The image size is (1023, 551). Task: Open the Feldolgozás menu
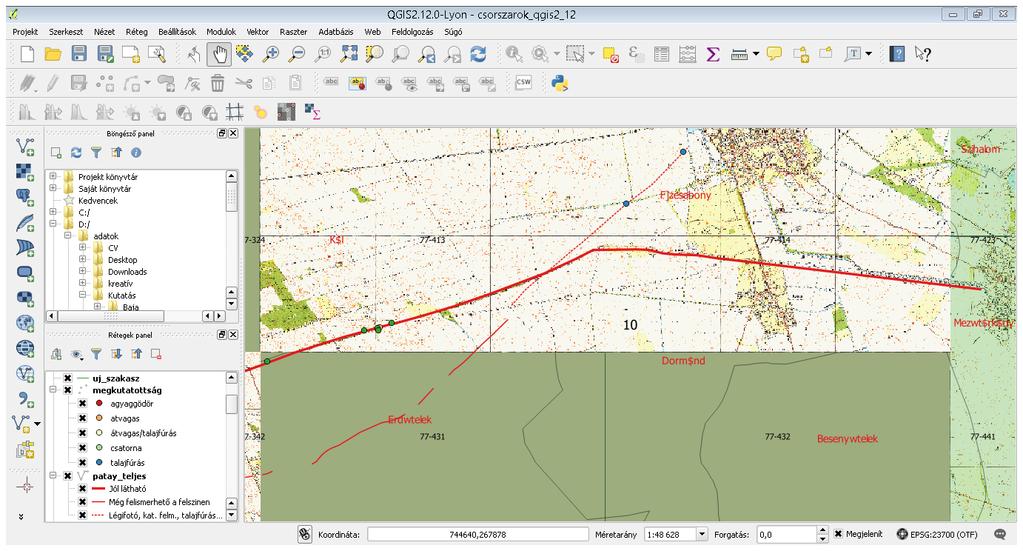tap(412, 31)
